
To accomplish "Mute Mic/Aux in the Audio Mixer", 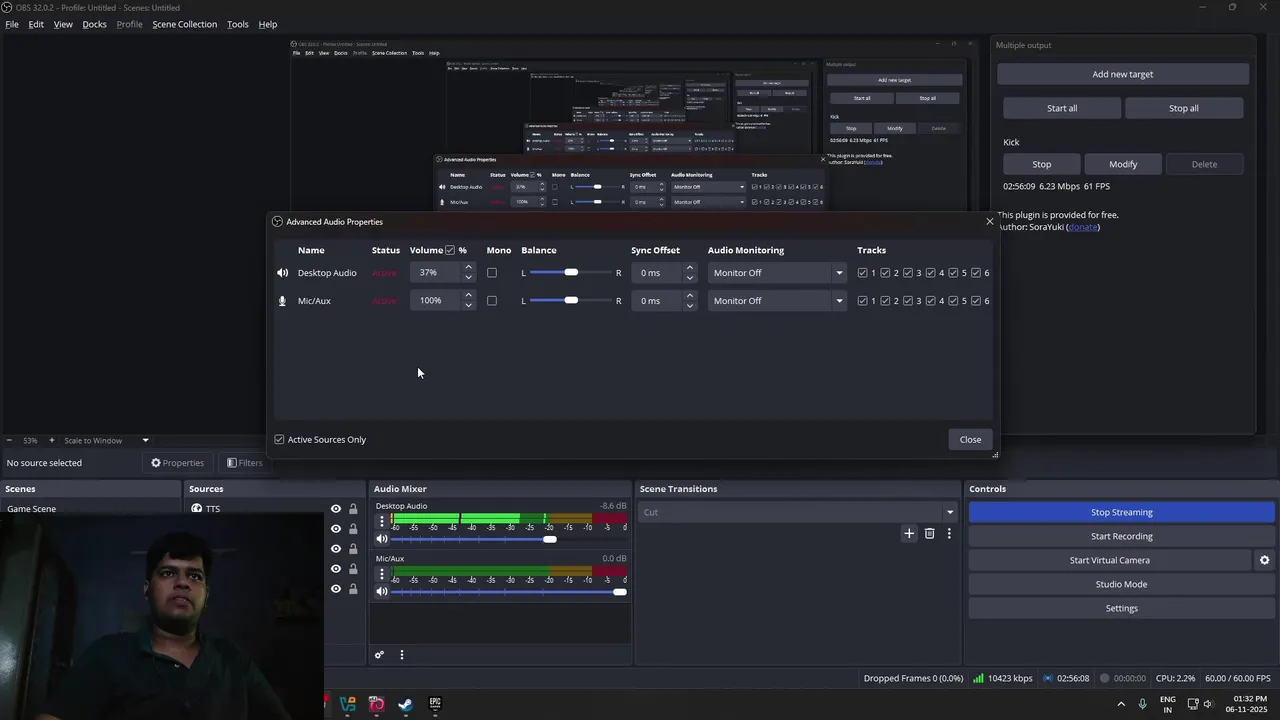I will [x=381, y=592].
